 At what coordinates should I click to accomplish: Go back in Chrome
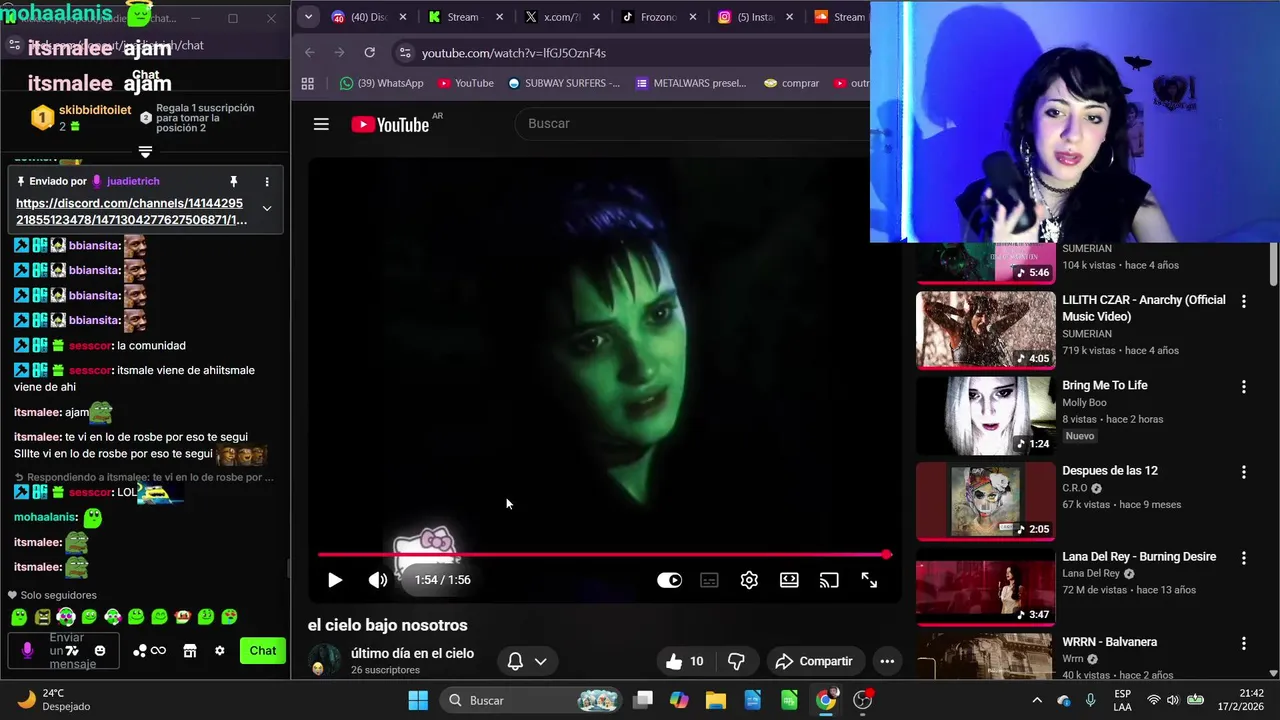point(310,52)
